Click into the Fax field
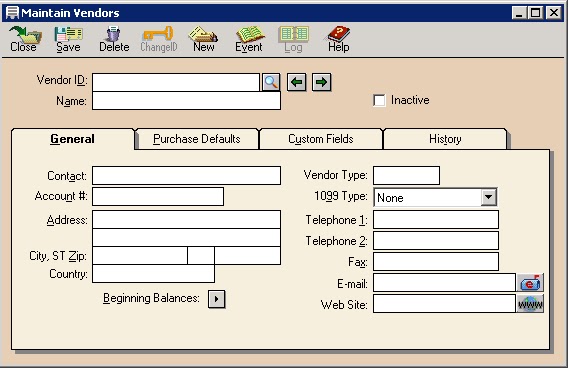The image size is (568, 368). click(x=436, y=262)
